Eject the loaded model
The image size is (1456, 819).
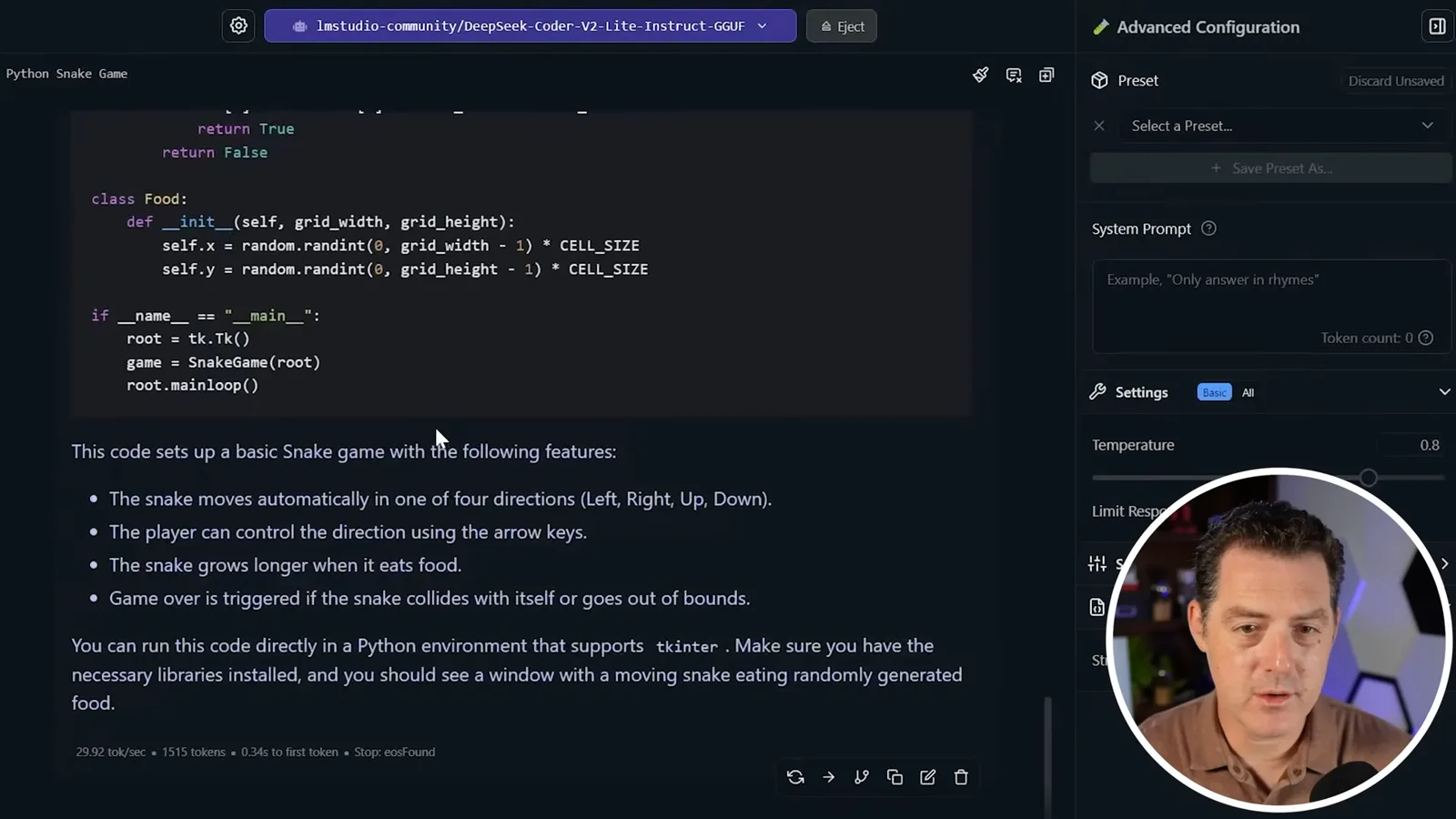click(842, 25)
